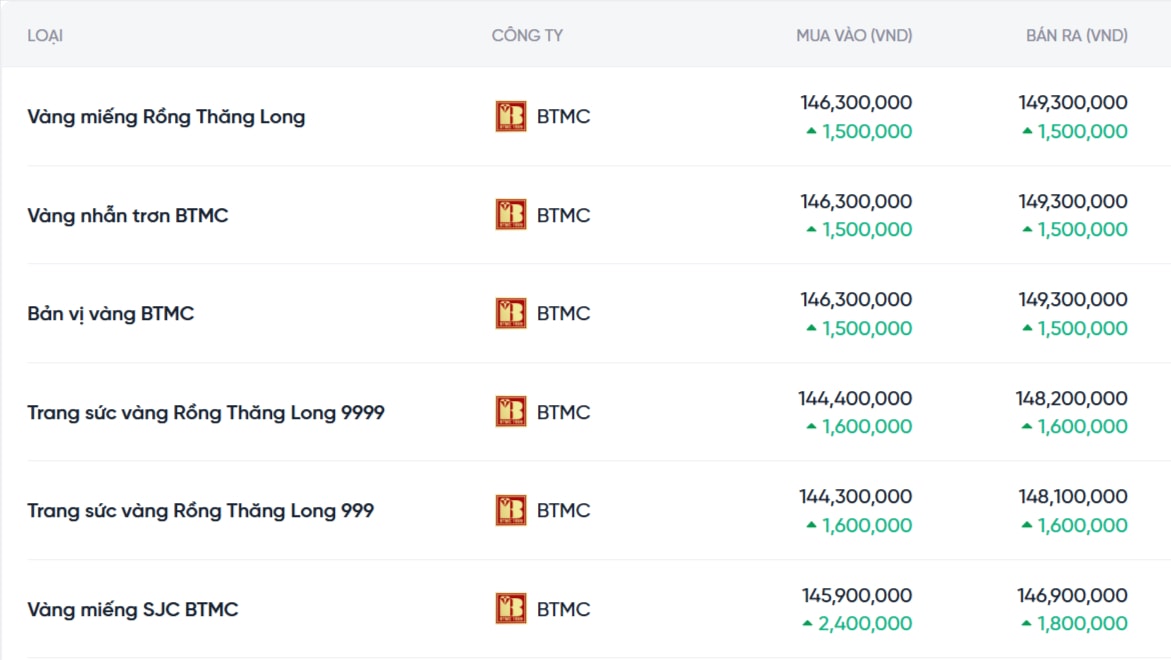Image resolution: width=1171 pixels, height=660 pixels.
Task: Click BTMC logo in Rồng Thăng Long 999 row
Action: pyautogui.click(x=511, y=510)
